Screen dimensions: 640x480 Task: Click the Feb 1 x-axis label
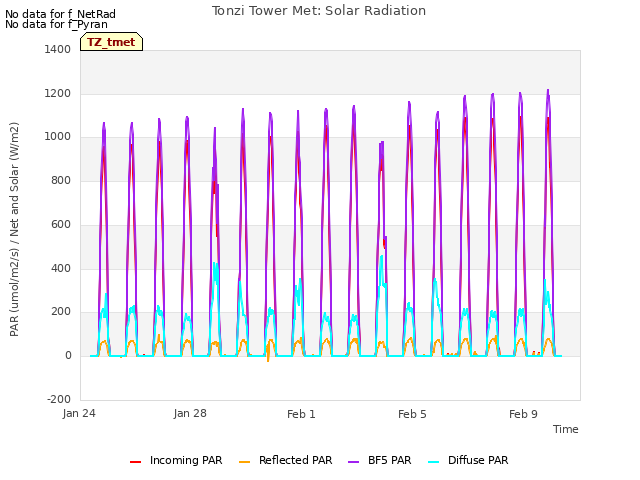[x=301, y=414]
